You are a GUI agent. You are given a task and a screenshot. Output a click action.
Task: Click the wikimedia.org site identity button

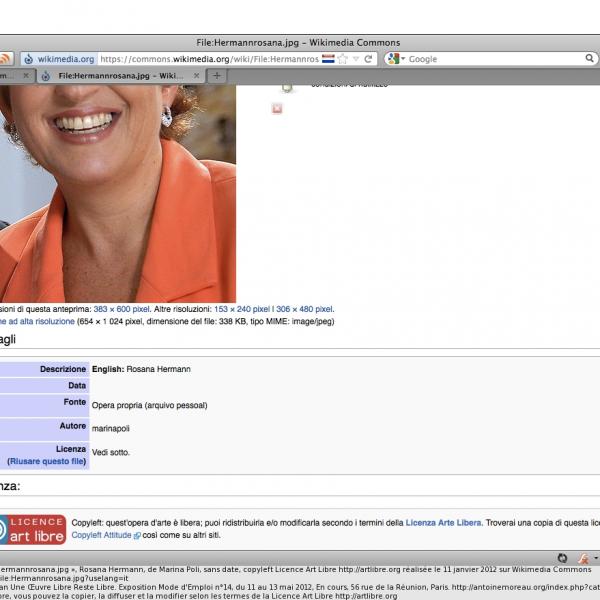(x=59, y=59)
